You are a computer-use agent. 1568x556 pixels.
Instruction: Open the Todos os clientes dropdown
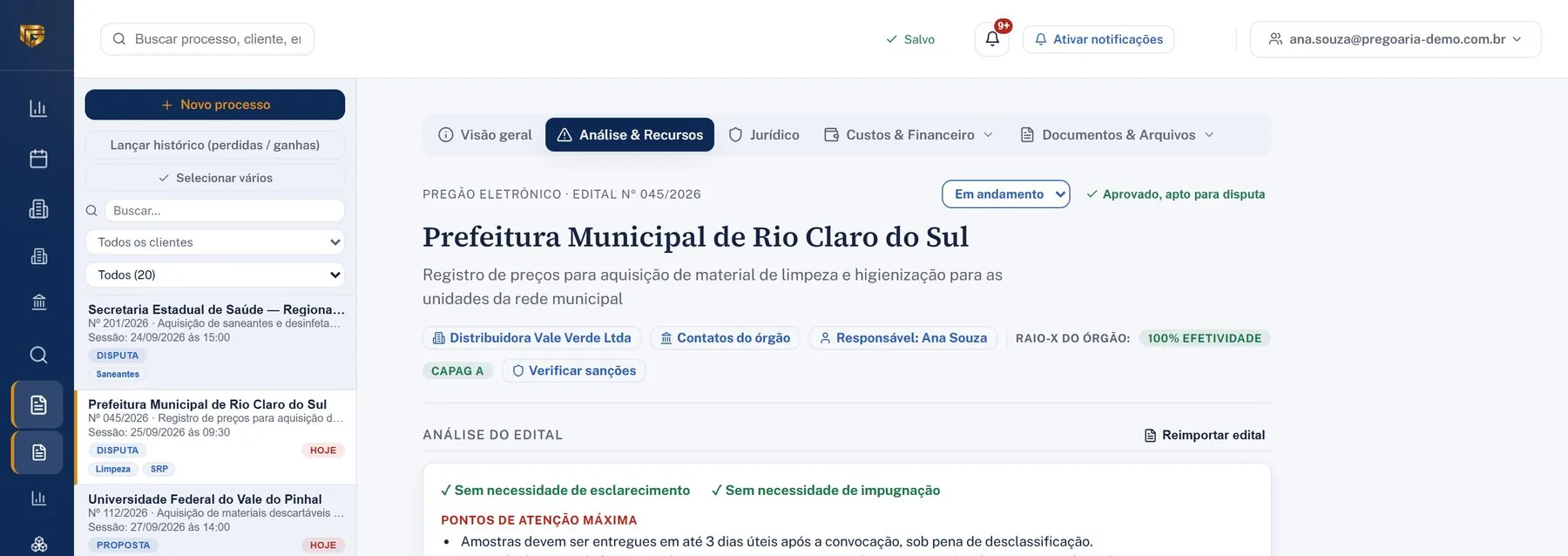tap(215, 242)
